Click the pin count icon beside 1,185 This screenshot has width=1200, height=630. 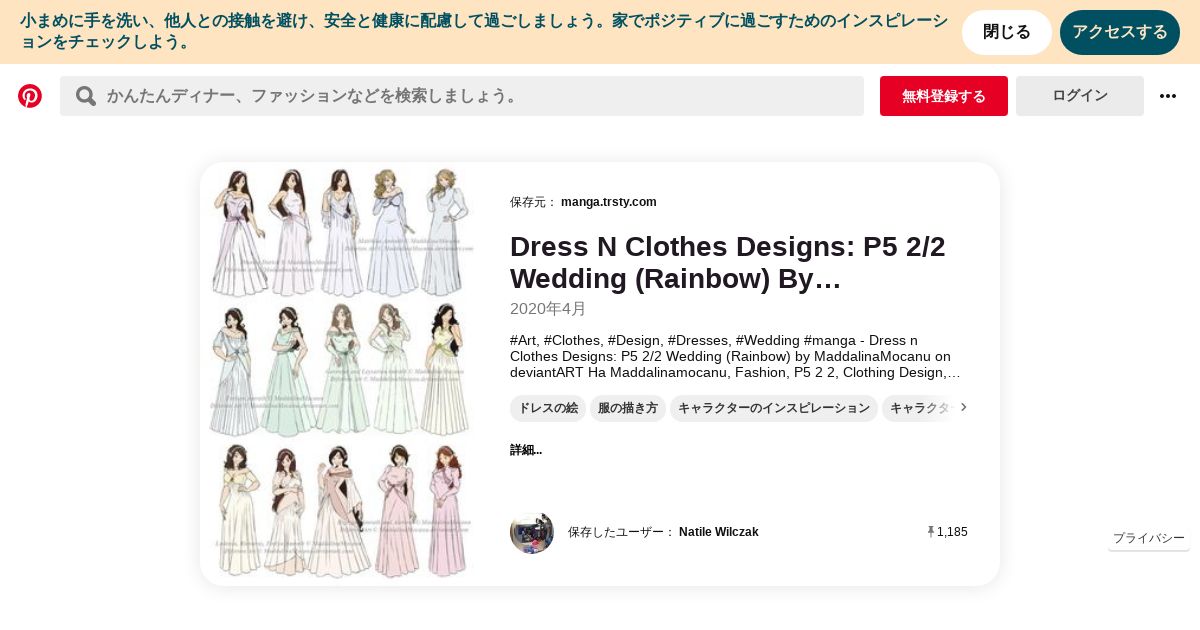coord(931,532)
